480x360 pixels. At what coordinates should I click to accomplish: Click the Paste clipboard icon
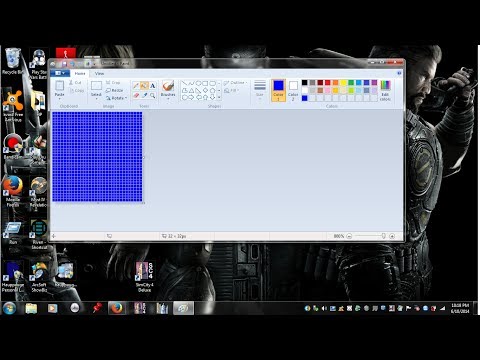[x=59, y=86]
